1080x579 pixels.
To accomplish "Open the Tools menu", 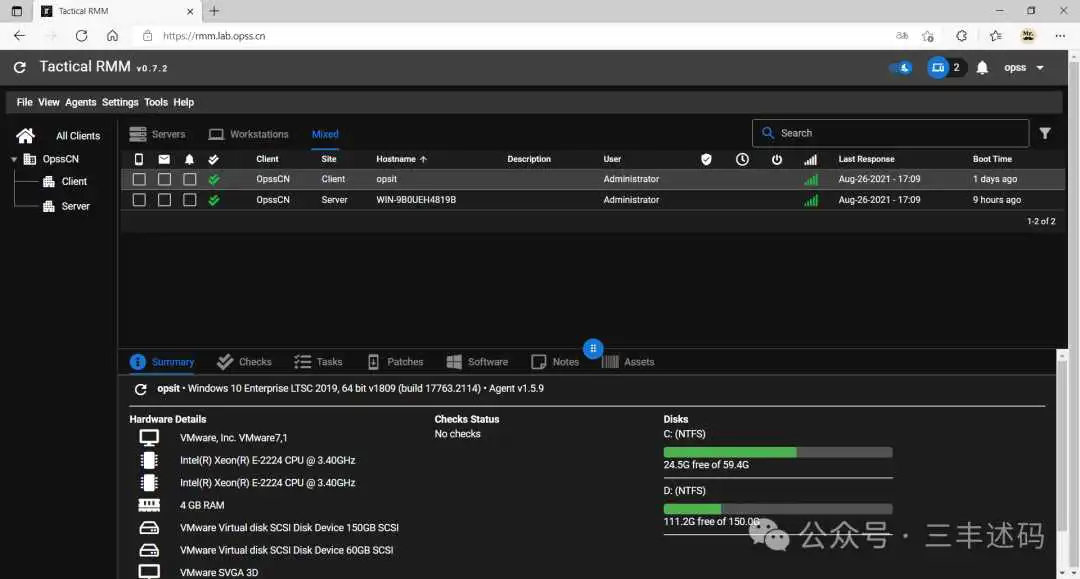I will (156, 102).
